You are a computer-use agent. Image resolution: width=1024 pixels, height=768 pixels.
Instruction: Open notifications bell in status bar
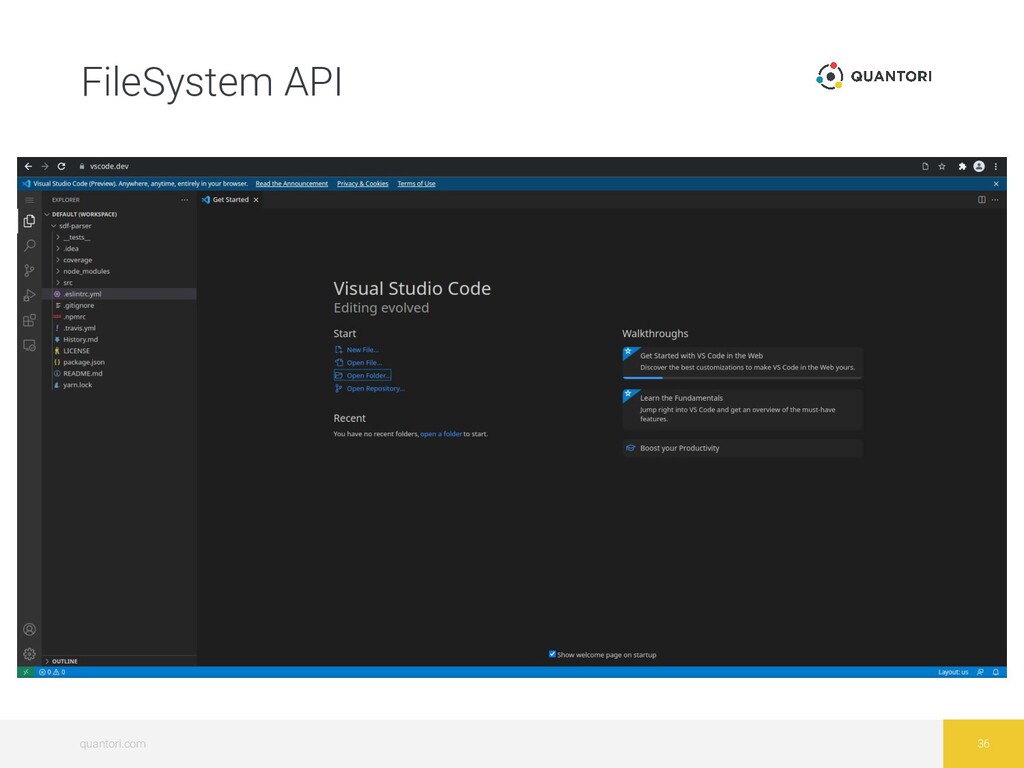[996, 672]
